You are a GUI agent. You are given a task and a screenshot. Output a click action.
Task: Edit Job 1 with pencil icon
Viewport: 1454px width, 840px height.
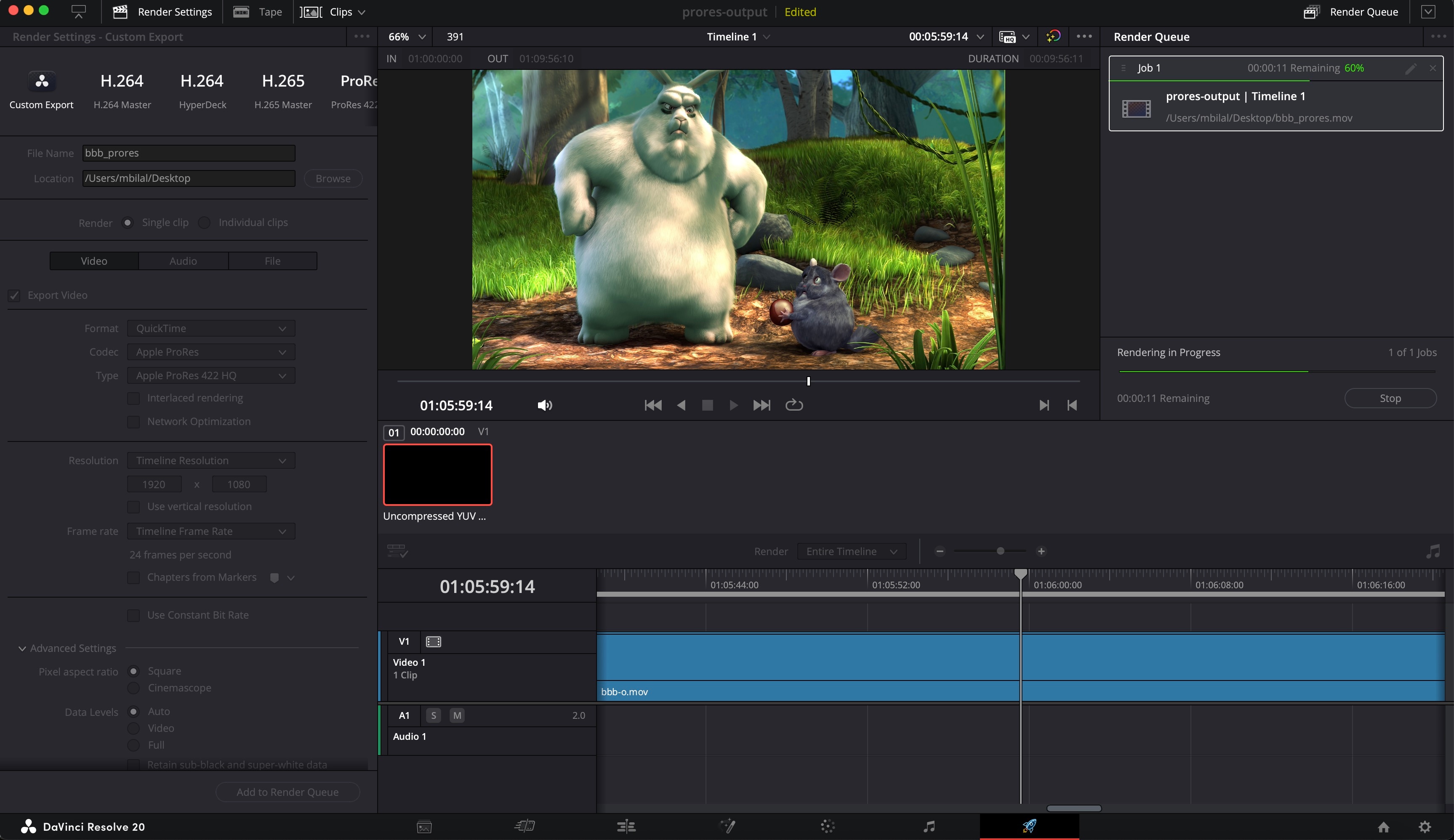[1411, 69]
